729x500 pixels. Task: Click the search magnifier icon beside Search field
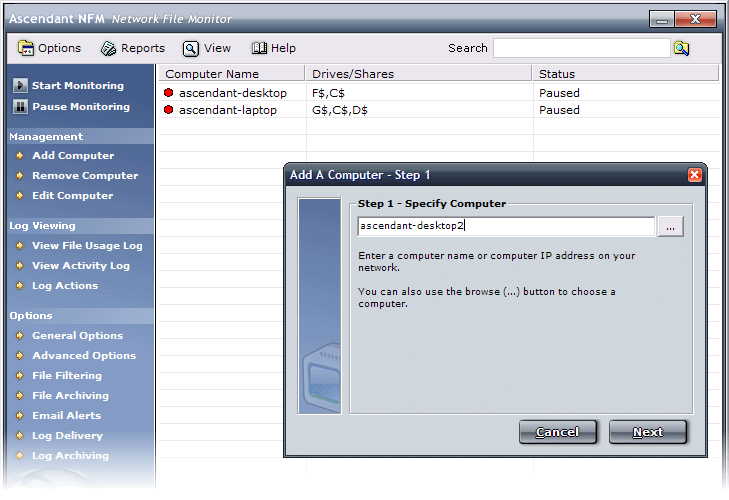(682, 48)
